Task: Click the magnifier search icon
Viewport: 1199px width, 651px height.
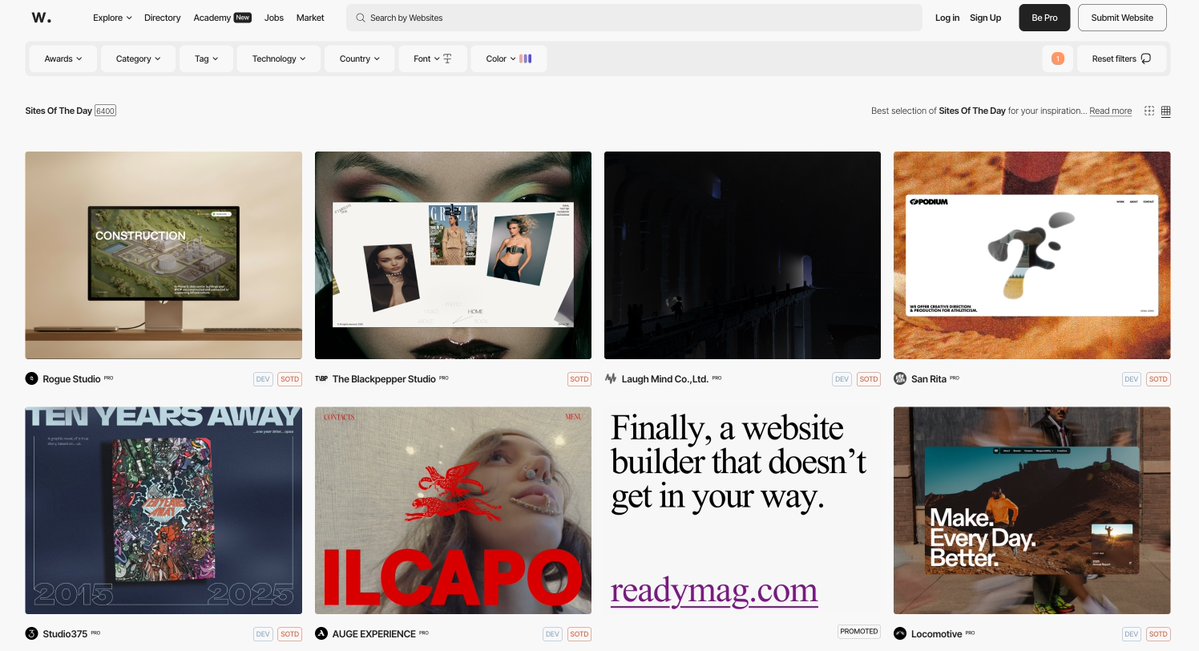Action: [360, 18]
